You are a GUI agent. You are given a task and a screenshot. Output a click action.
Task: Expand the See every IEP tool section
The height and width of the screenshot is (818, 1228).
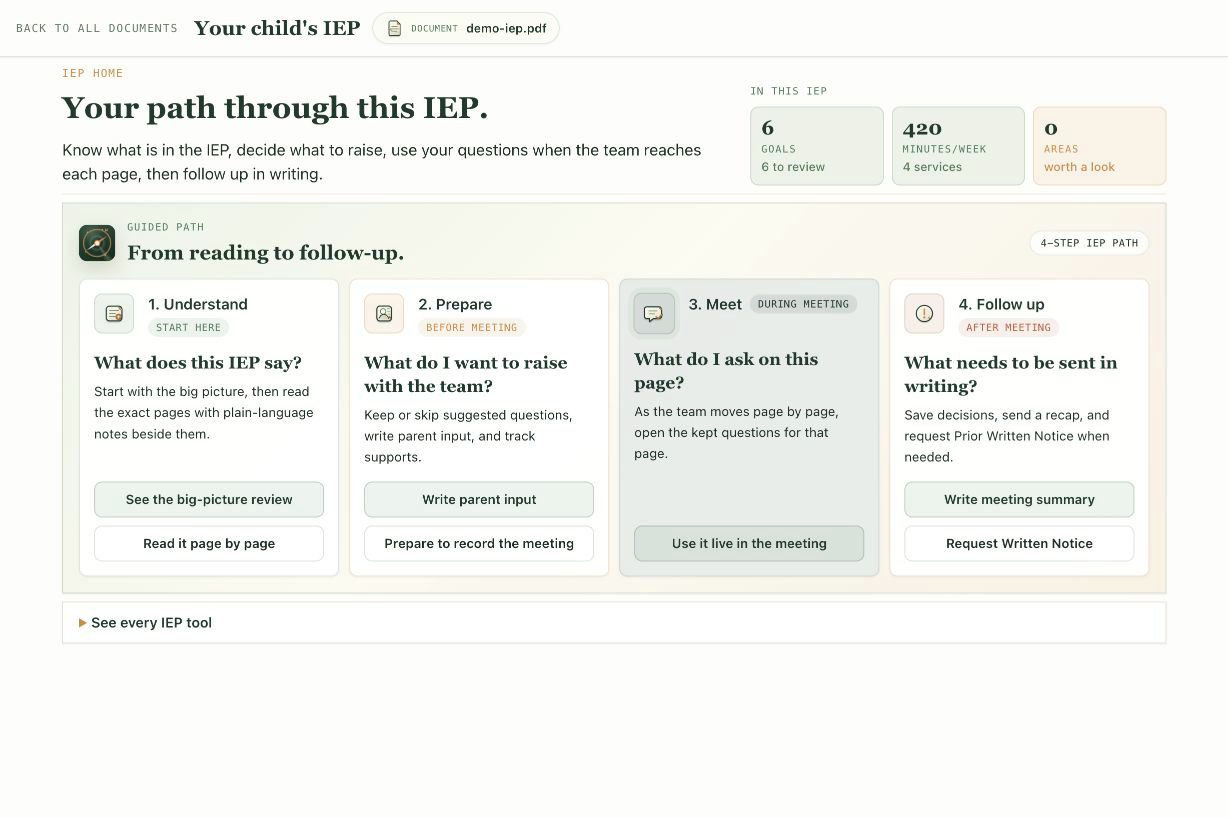pos(614,622)
